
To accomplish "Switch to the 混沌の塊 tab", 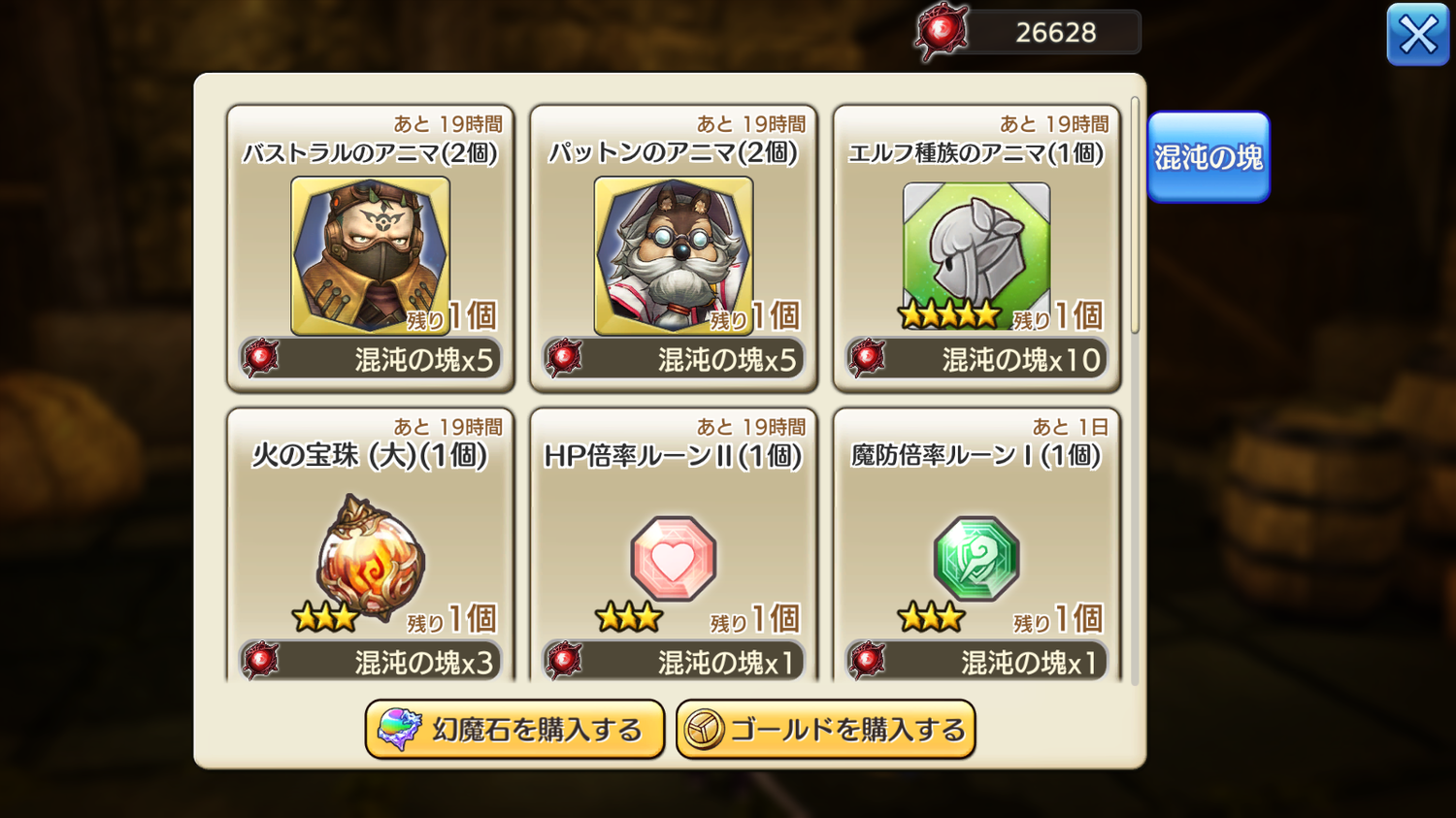I will pos(1208,157).
